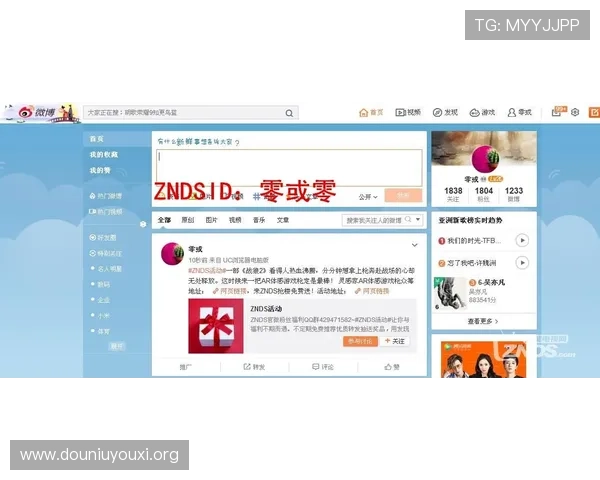Viewport: 600px width, 480px height.
Task: Open the message inbox icon with badge
Action: point(558,111)
